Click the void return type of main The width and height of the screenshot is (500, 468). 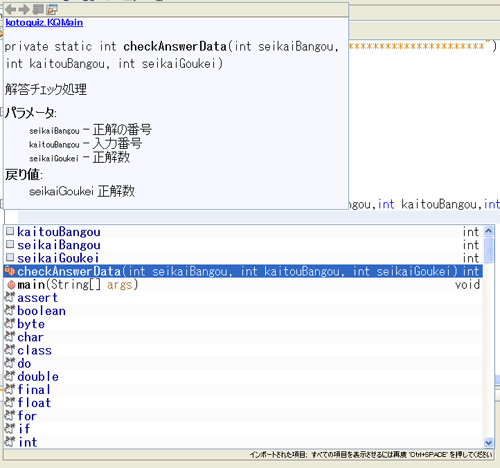(x=468, y=284)
